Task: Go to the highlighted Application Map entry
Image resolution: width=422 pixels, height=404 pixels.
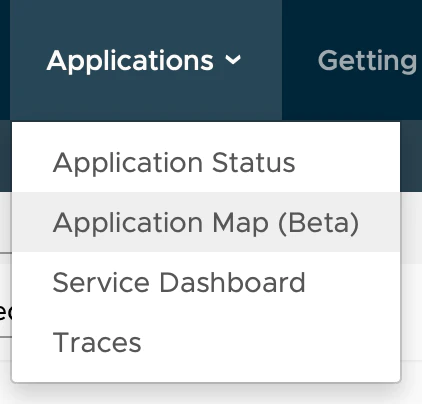Action: point(206,222)
